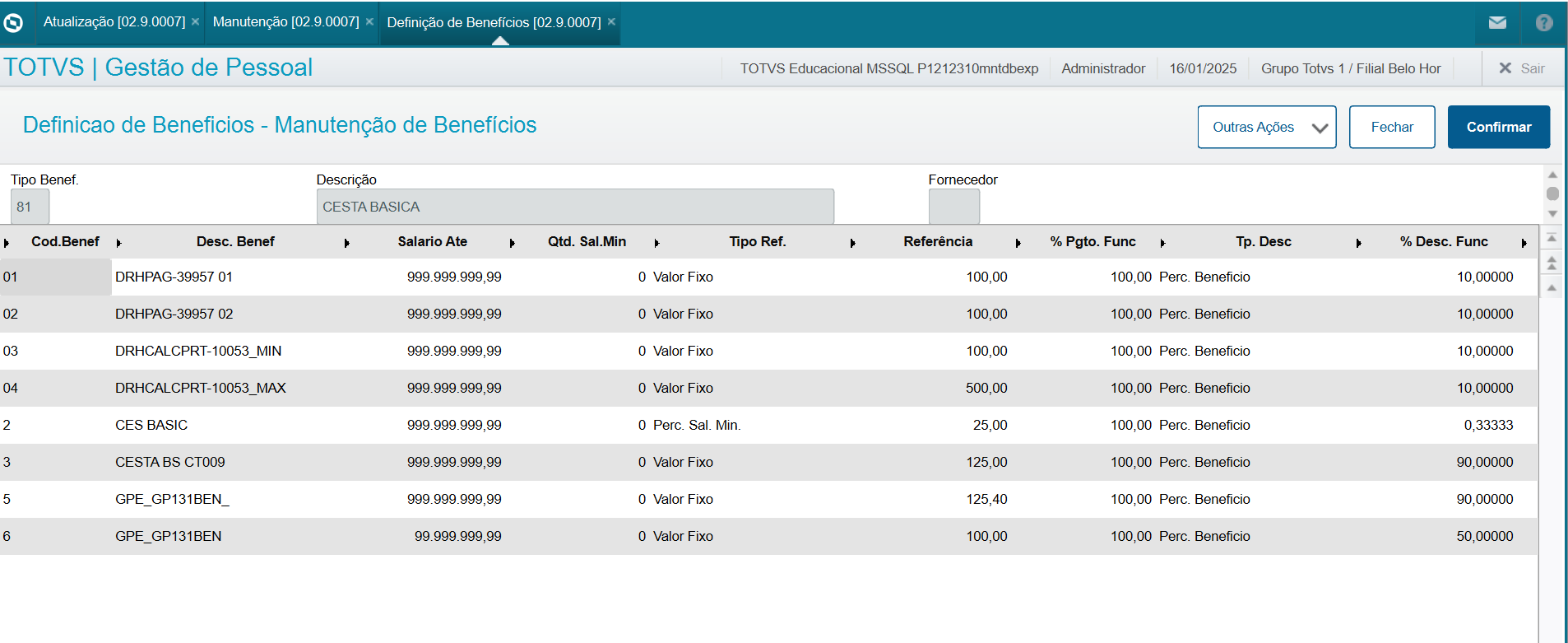Click the Referência value 500,00
The height and width of the screenshot is (643, 1568).
[x=986, y=388]
